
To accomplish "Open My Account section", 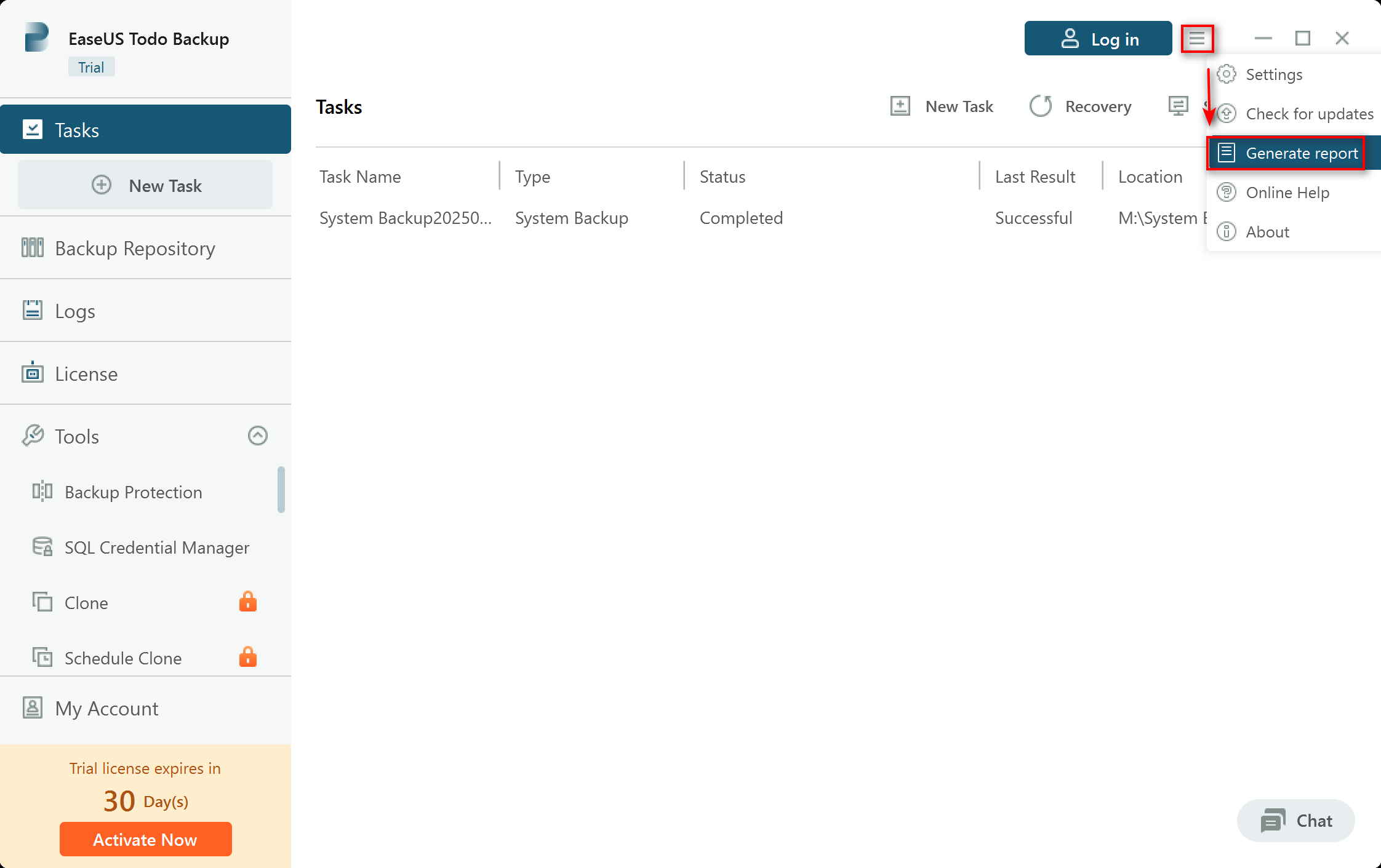I will click(145, 708).
